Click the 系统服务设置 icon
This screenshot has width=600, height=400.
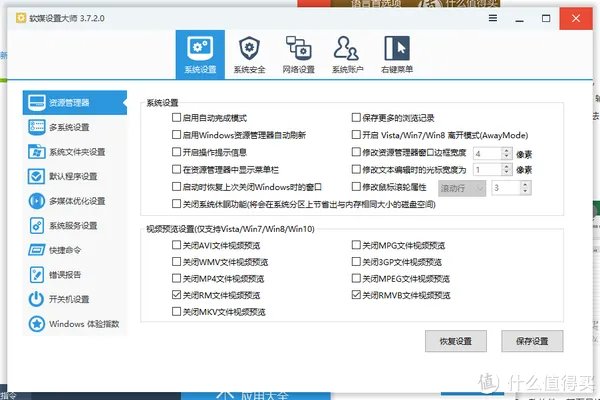(37, 225)
